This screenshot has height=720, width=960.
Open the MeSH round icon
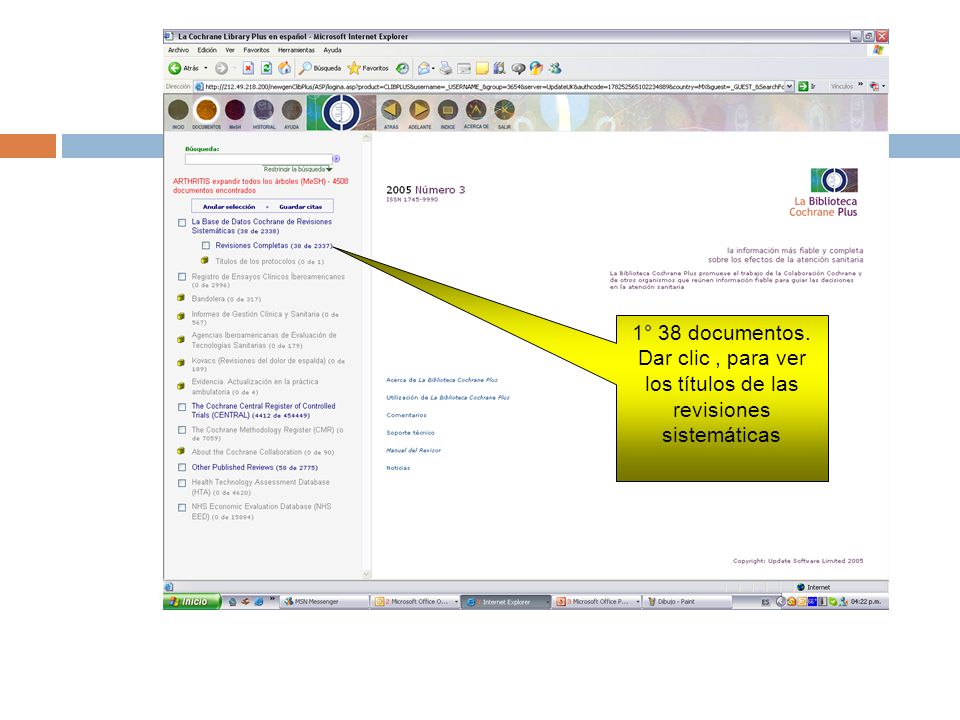235,111
